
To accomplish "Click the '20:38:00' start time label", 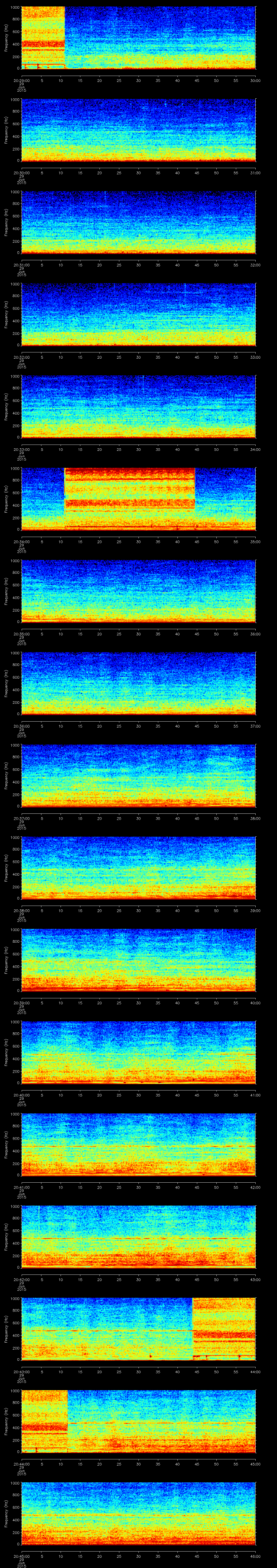I will click(x=21, y=910).
